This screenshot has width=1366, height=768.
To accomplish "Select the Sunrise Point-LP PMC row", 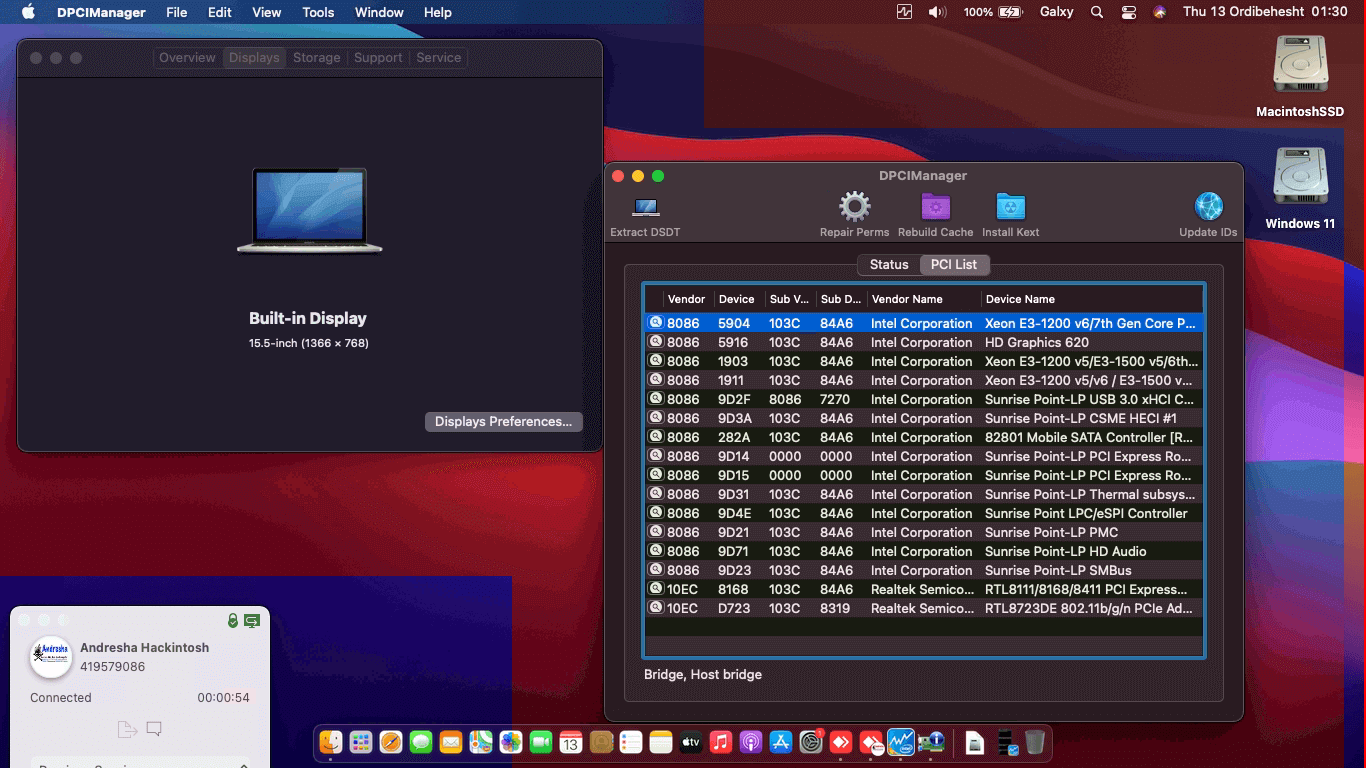I will (x=924, y=532).
